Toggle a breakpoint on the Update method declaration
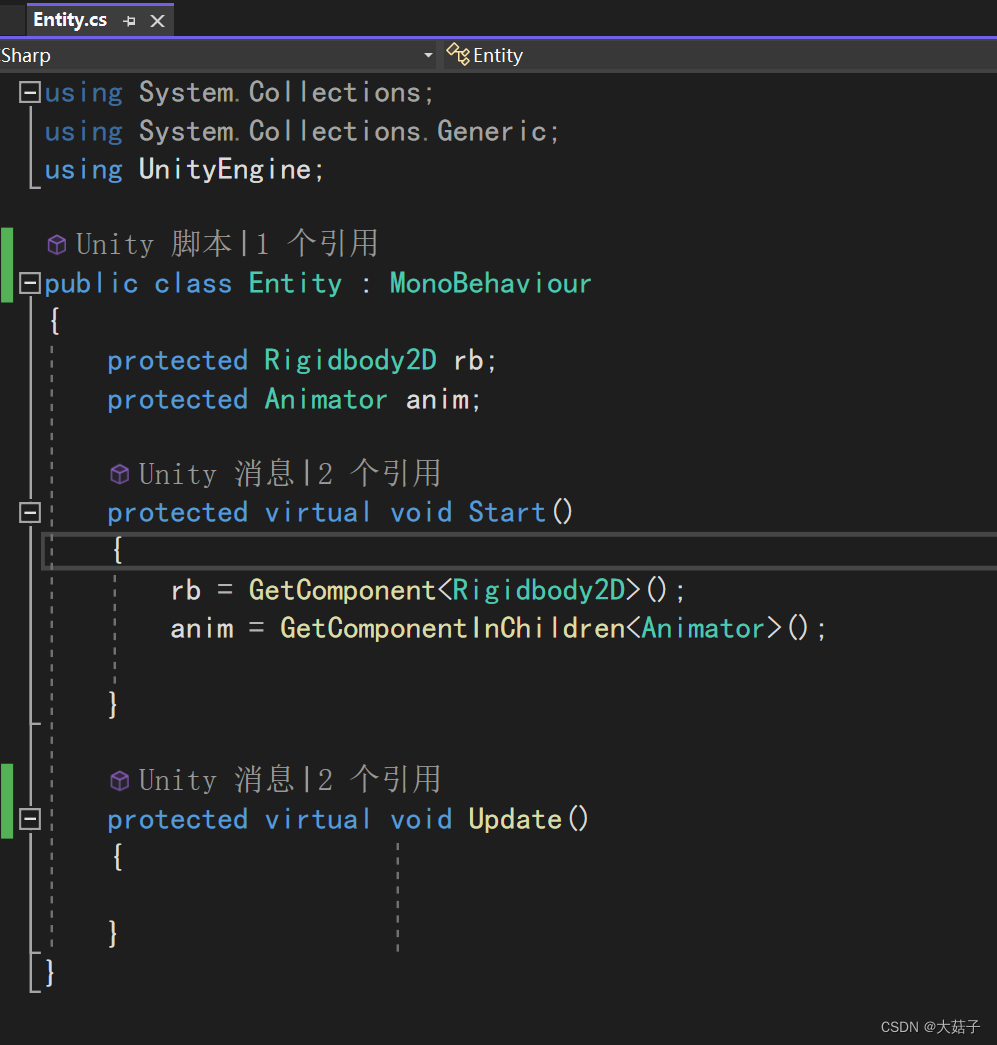This screenshot has width=997, height=1045. (x=10, y=819)
